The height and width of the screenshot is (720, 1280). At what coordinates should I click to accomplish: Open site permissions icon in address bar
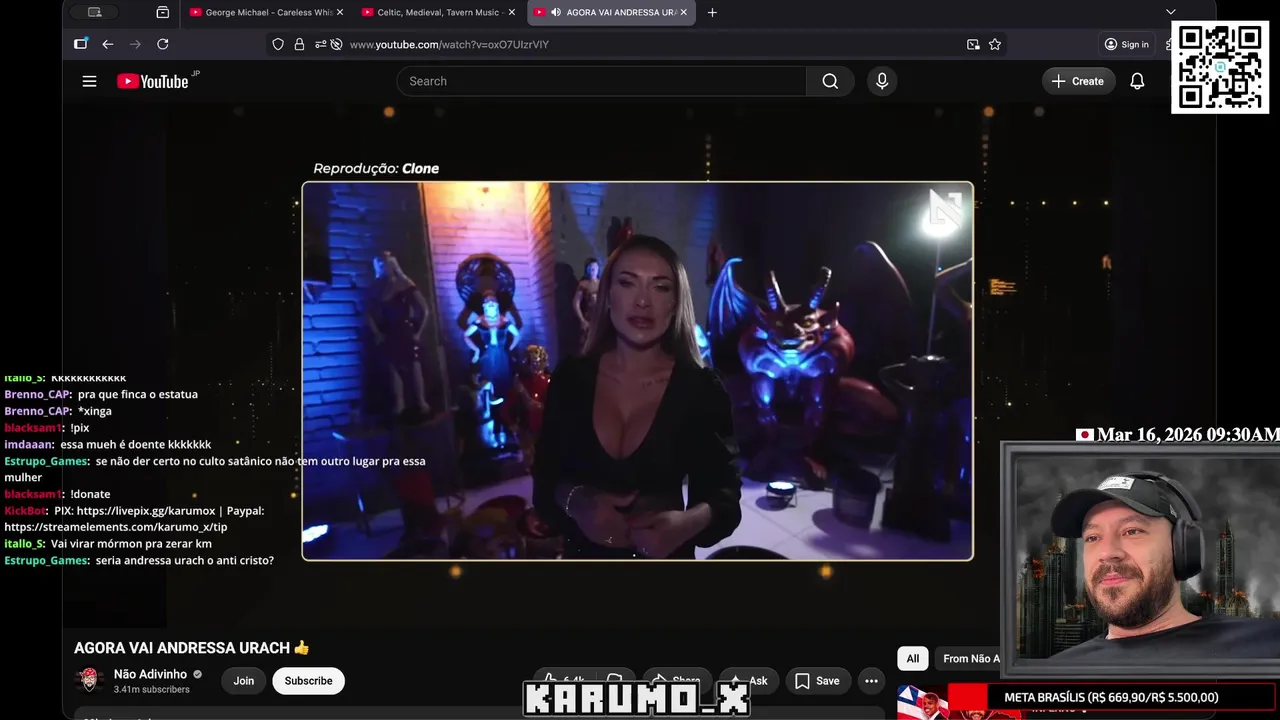pos(320,44)
